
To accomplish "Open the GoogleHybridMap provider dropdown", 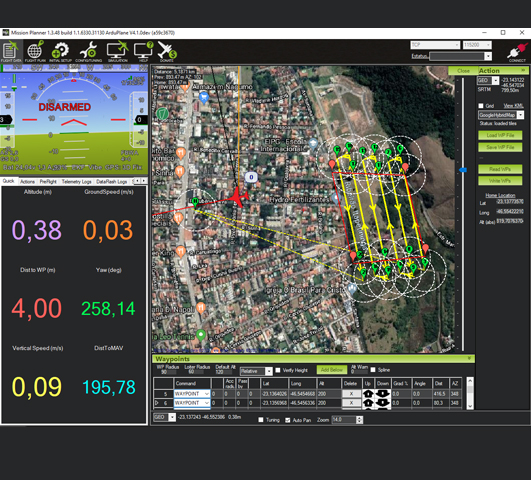I will (x=521, y=115).
